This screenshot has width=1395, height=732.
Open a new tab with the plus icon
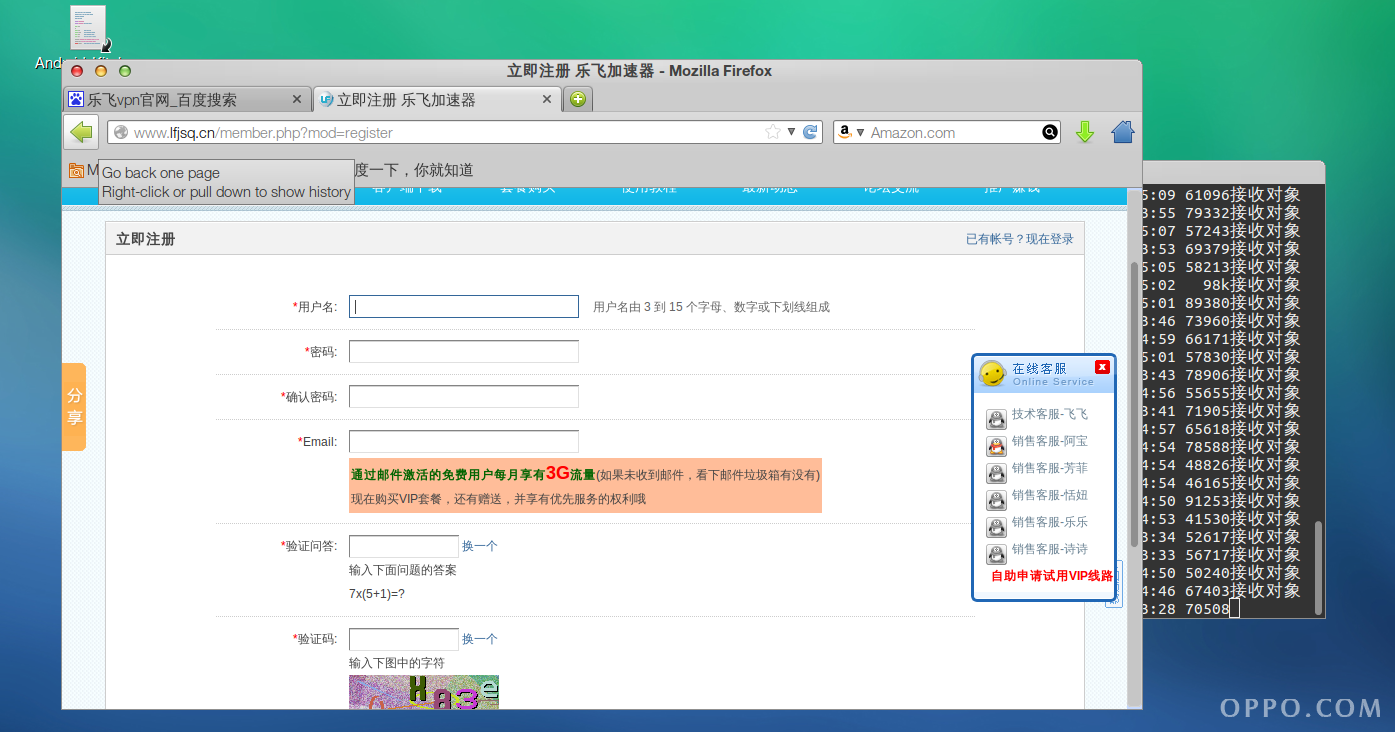(x=577, y=99)
